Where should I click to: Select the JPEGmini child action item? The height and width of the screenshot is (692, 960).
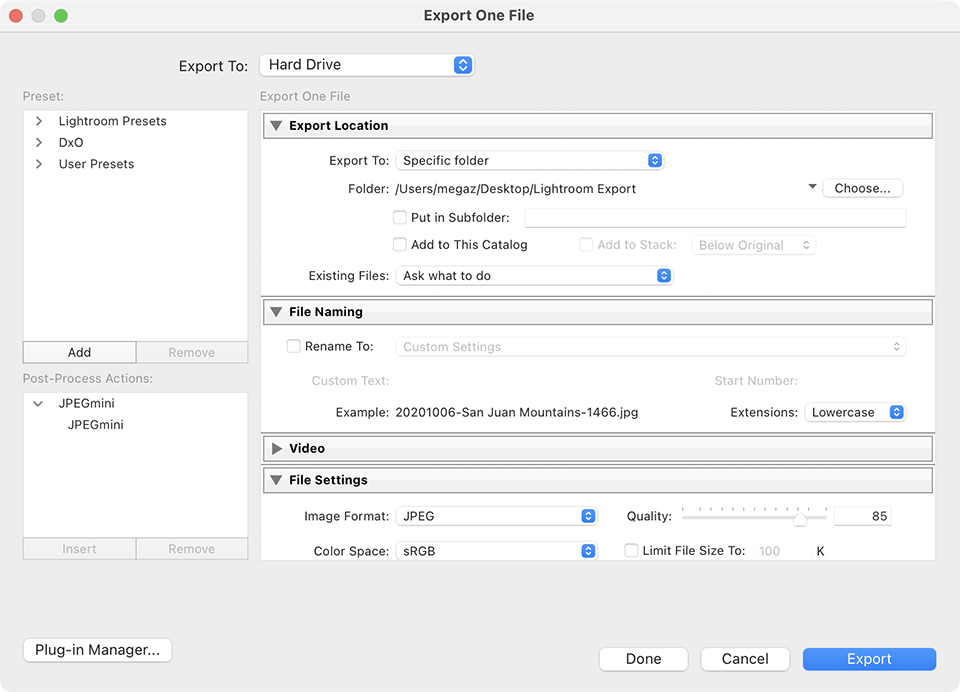point(96,425)
